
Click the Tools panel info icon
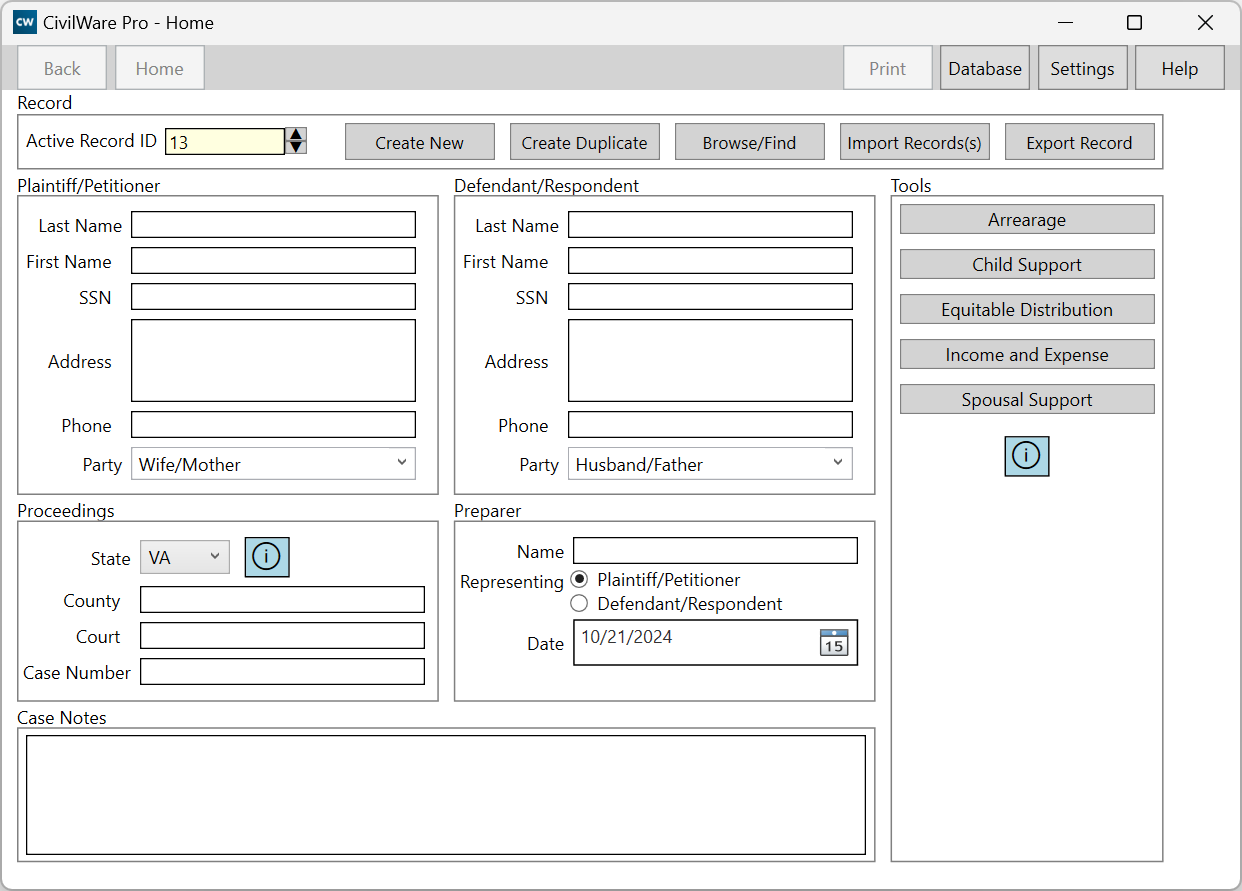tap(1027, 456)
